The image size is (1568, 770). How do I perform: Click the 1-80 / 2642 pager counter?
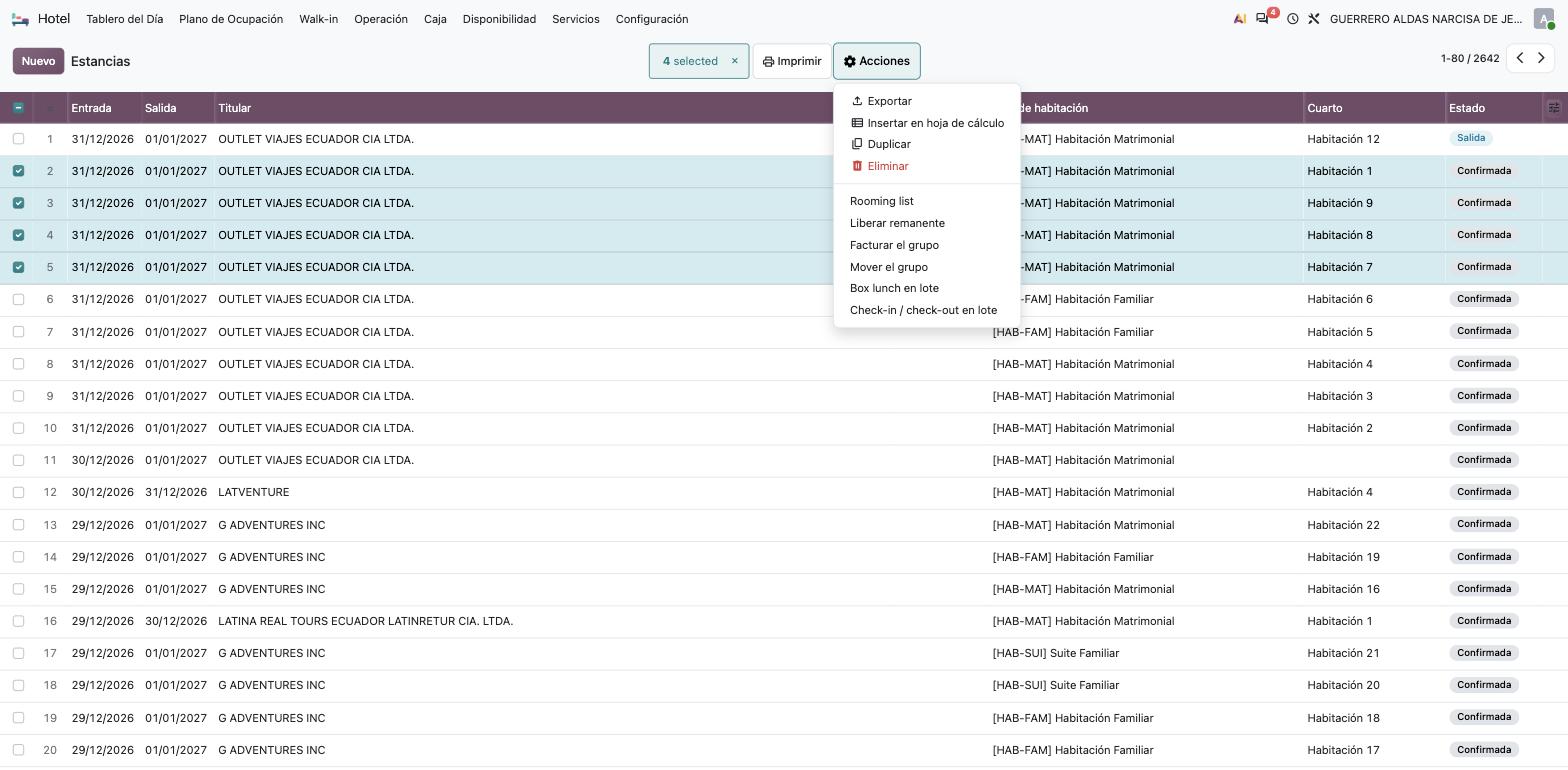pos(1470,59)
